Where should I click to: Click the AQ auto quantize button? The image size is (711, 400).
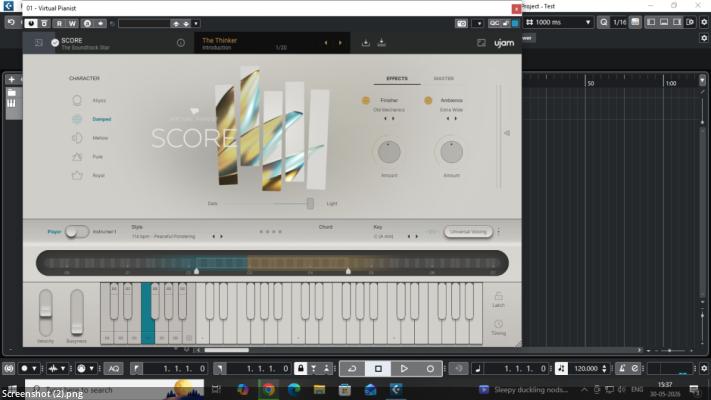tap(114, 369)
